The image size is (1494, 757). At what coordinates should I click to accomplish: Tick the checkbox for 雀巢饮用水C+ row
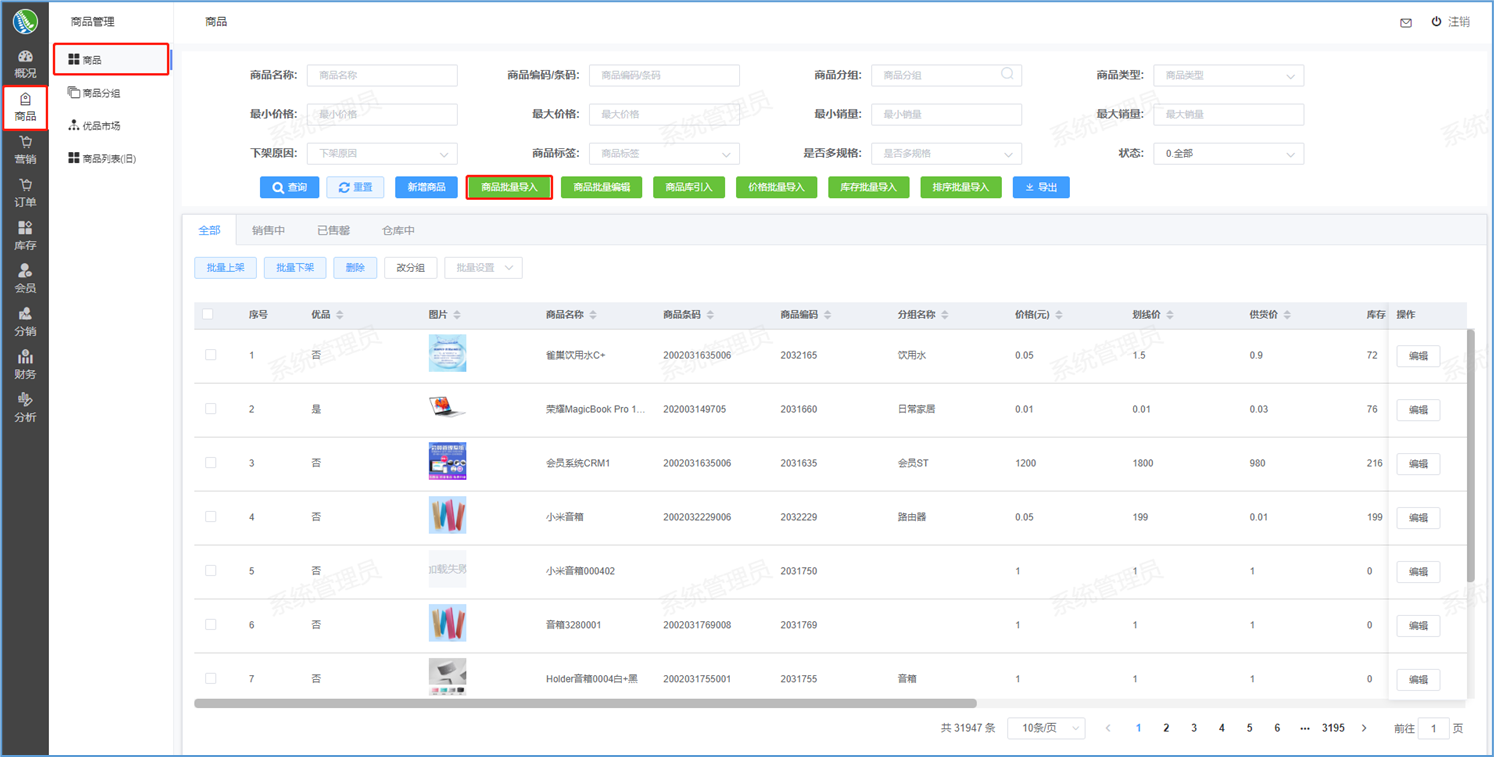(x=210, y=355)
